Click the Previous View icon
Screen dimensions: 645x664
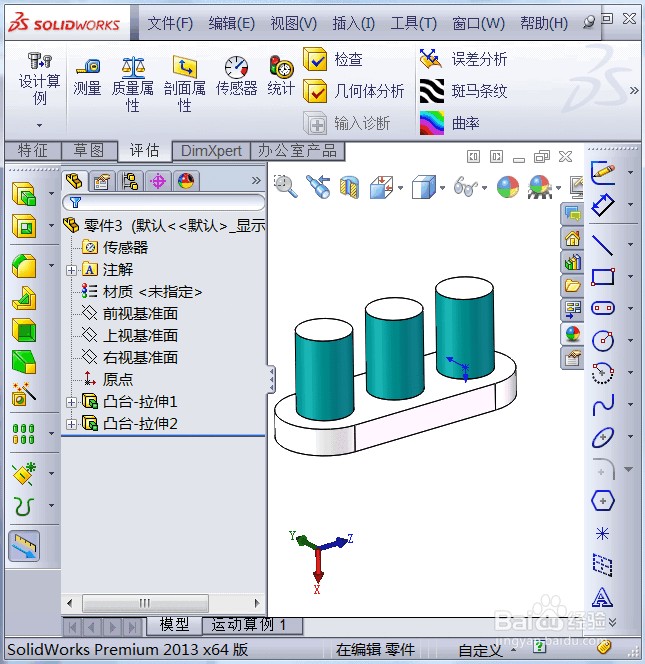point(318,186)
